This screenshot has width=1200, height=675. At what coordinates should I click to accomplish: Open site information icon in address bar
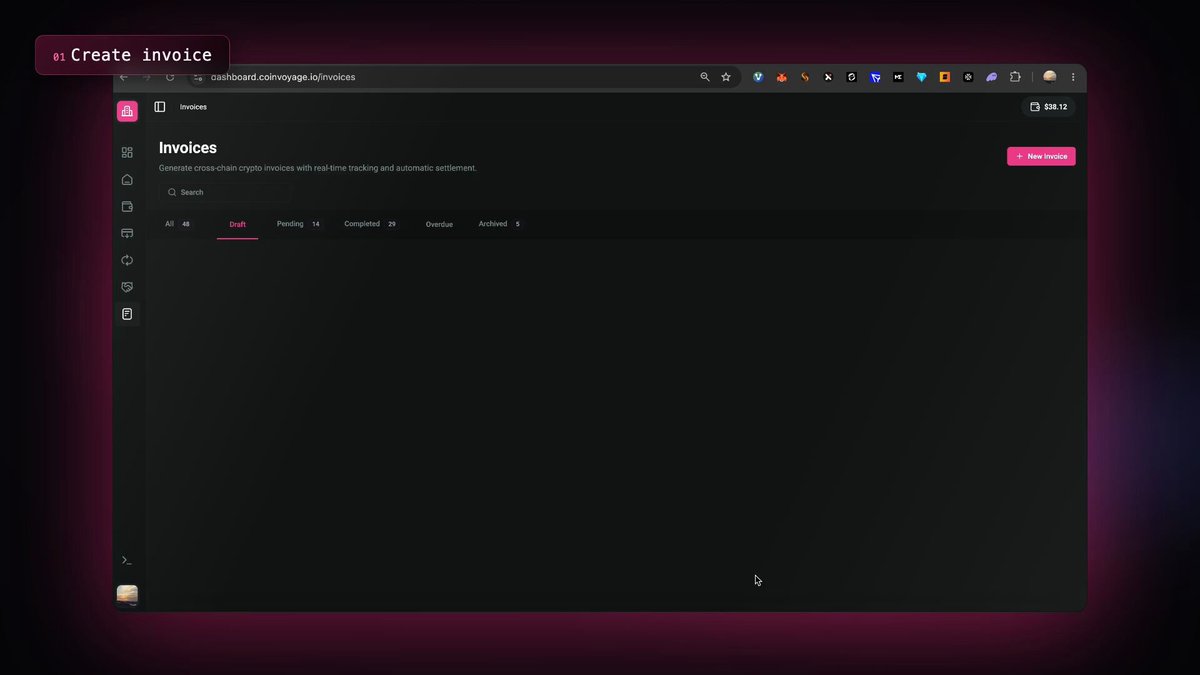pyautogui.click(x=198, y=77)
